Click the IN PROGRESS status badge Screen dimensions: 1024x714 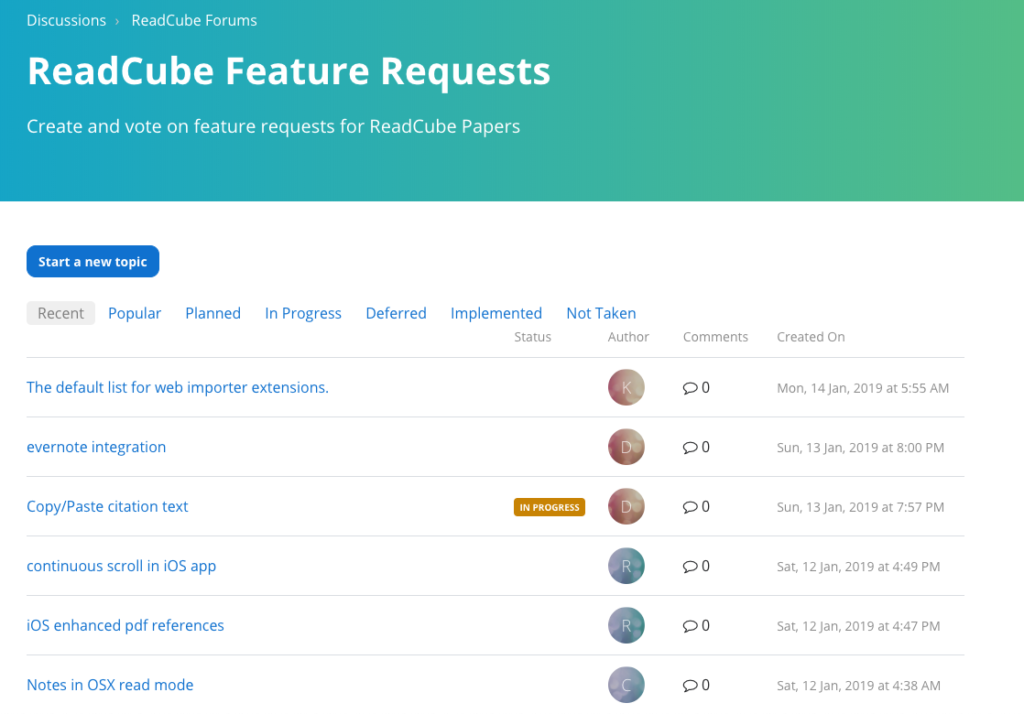[x=549, y=507]
